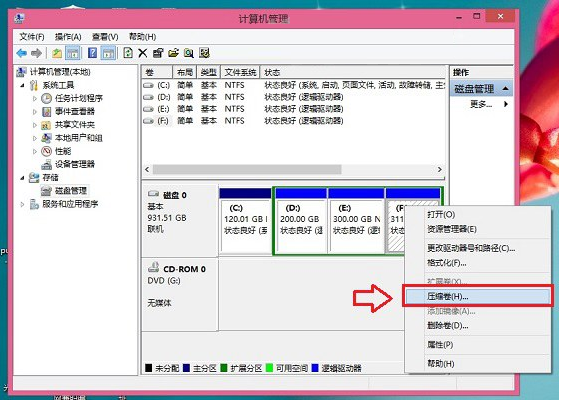Click the Up one level folder icon
The height and width of the screenshot is (402, 561).
pyautogui.click(x=57, y=53)
